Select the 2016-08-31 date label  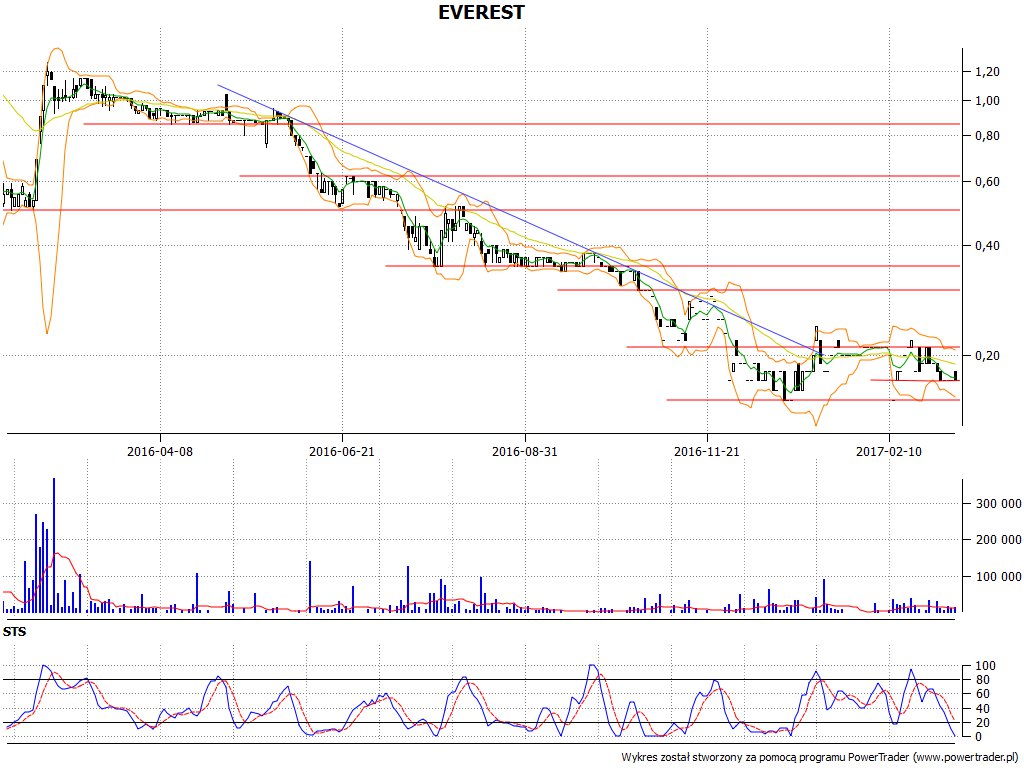coord(524,451)
